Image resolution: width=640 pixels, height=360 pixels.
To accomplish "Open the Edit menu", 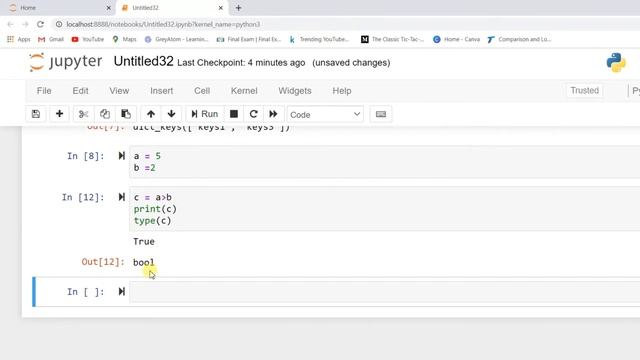I will 80,91.
